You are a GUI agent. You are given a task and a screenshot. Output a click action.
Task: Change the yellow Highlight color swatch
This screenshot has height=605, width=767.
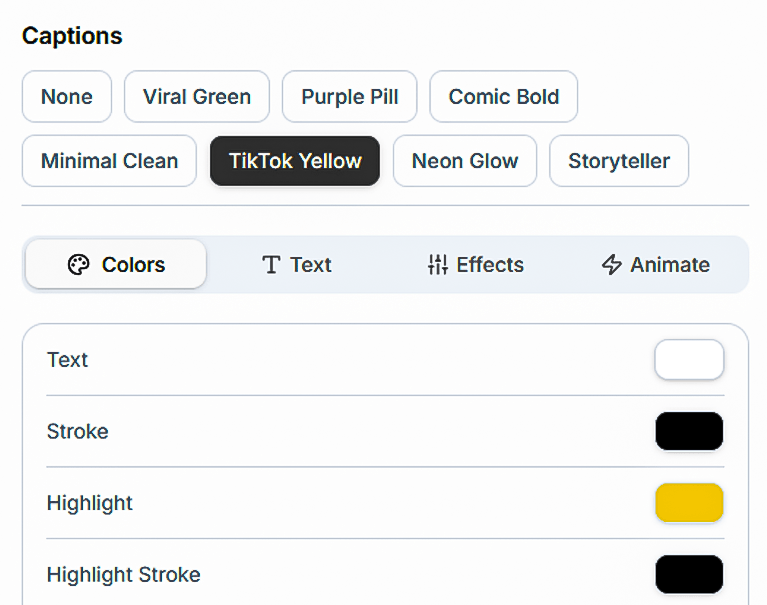click(x=689, y=503)
